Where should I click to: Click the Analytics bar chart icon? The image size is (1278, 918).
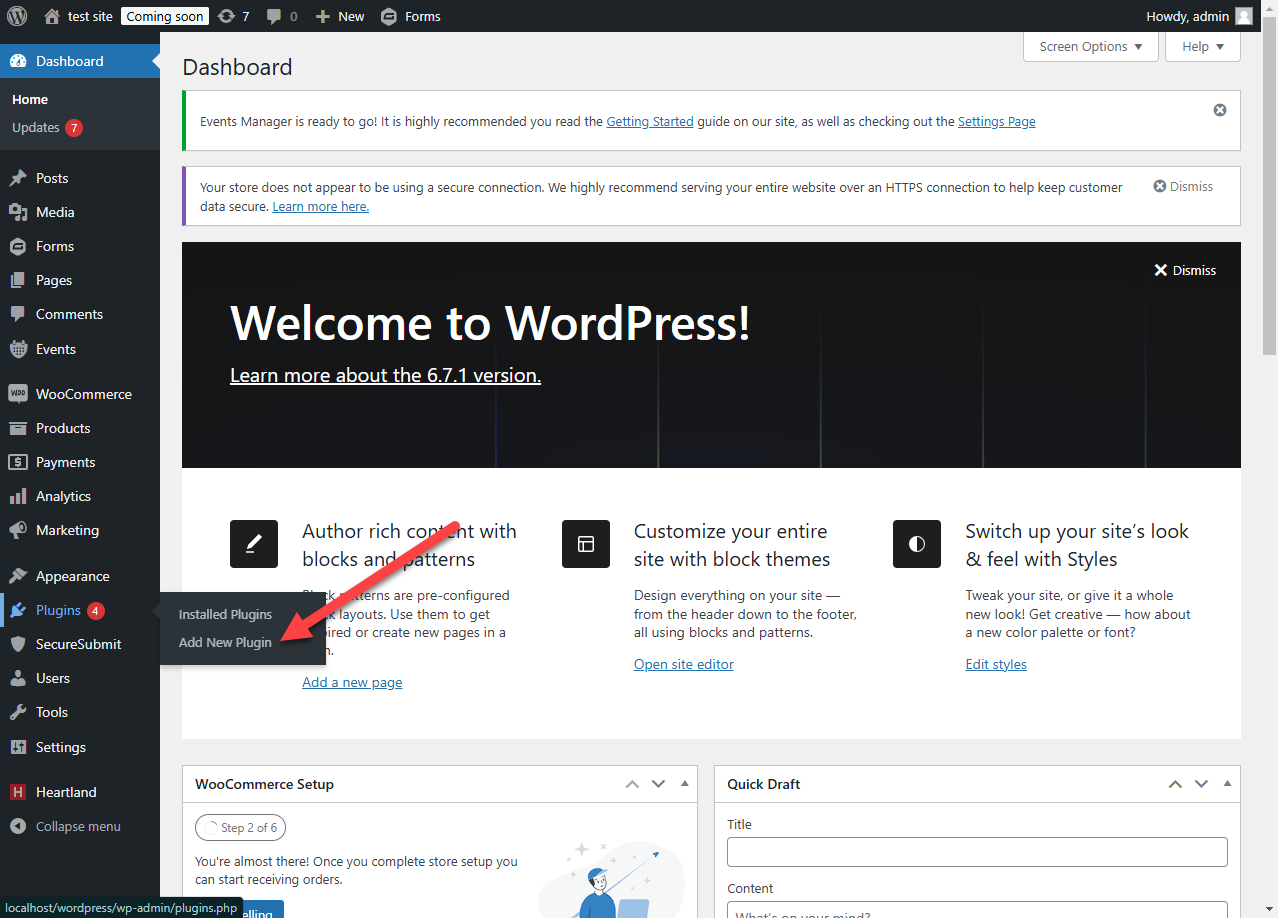[18, 496]
